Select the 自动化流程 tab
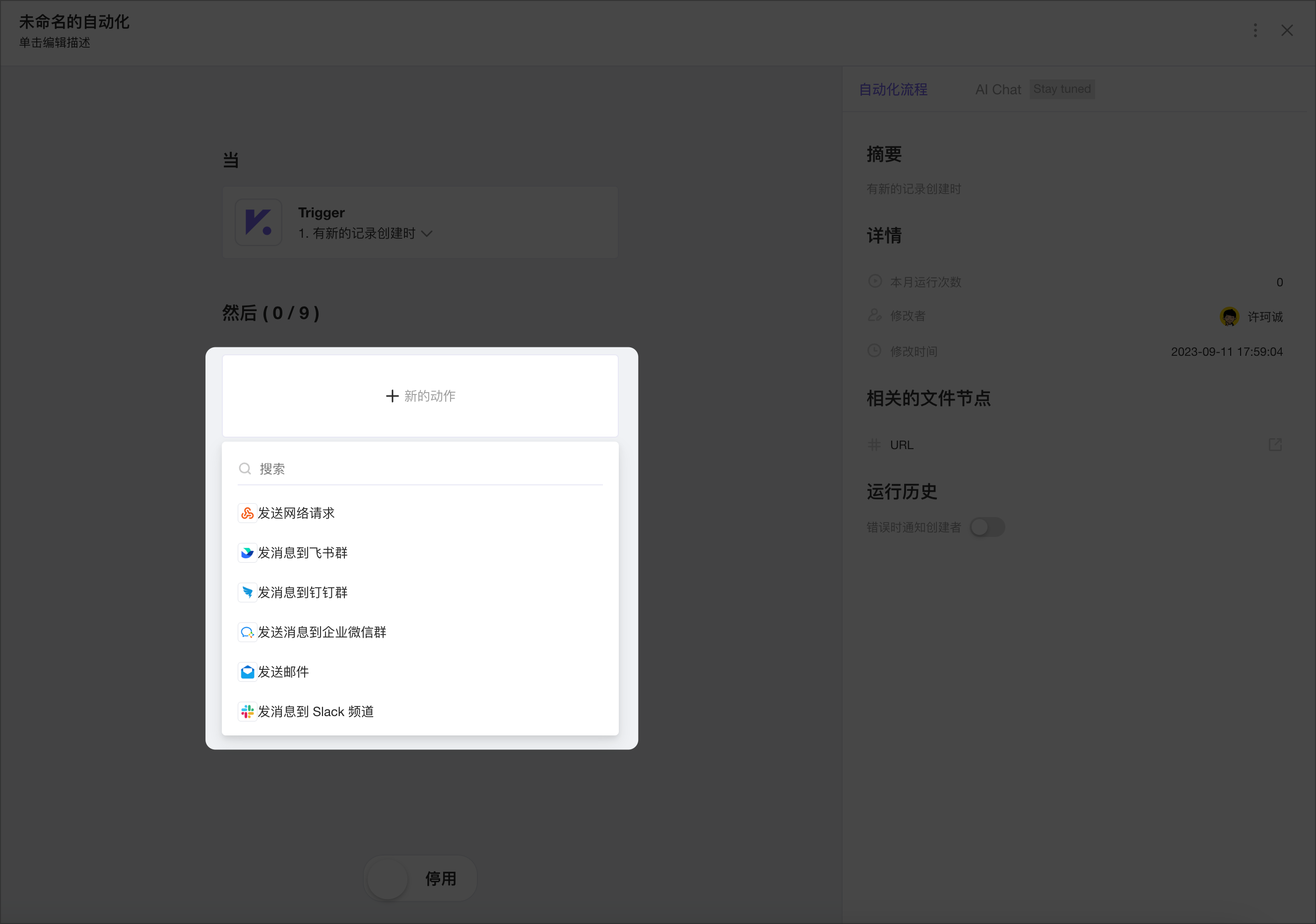Image resolution: width=1316 pixels, height=924 pixels. click(x=892, y=89)
